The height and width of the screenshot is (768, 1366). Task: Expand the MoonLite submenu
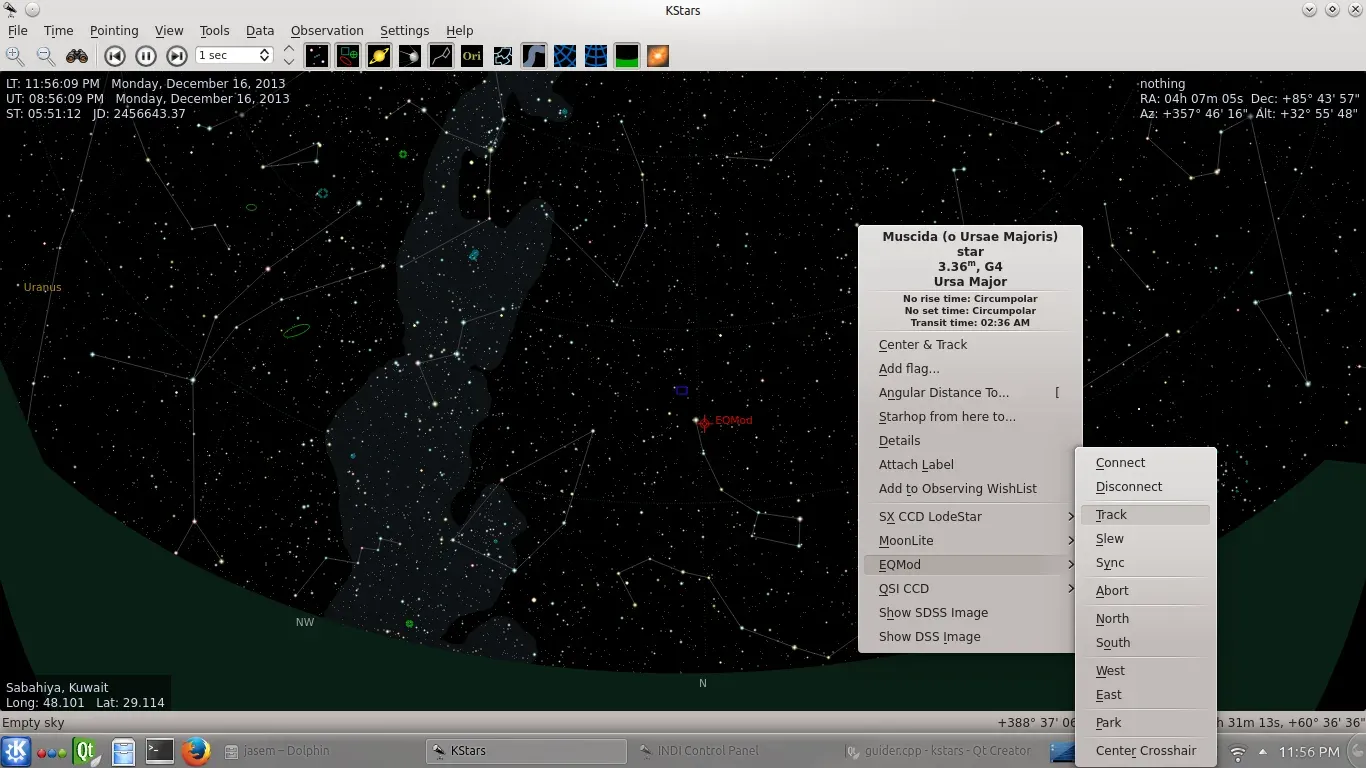(x=970, y=541)
